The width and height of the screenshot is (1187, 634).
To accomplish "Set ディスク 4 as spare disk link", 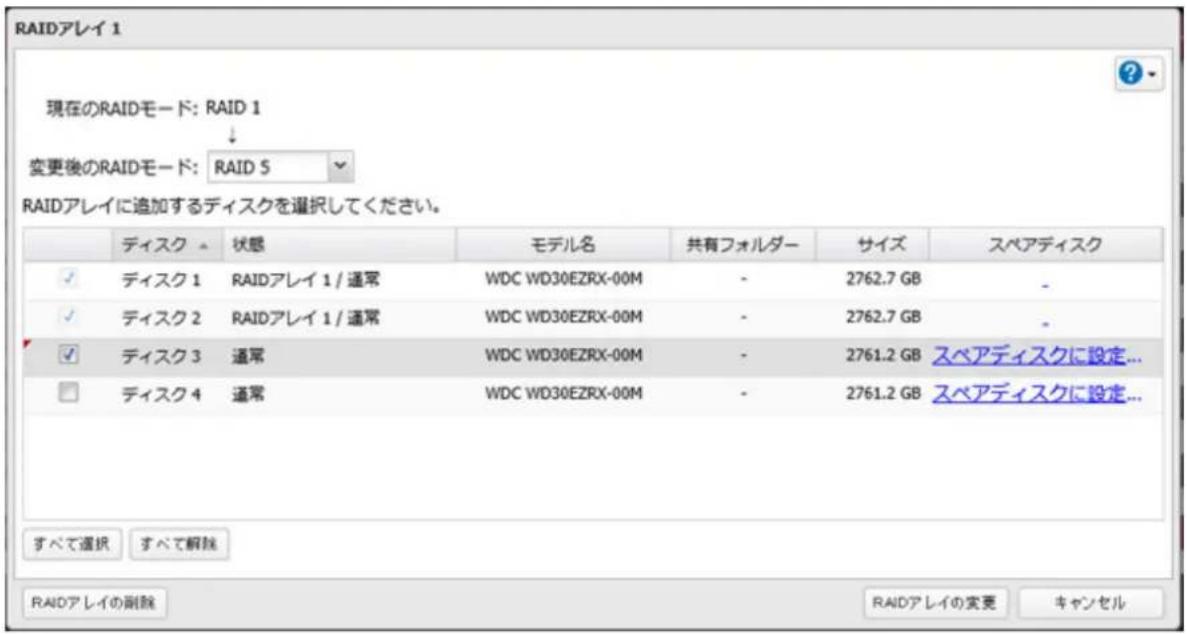I will tap(1036, 393).
